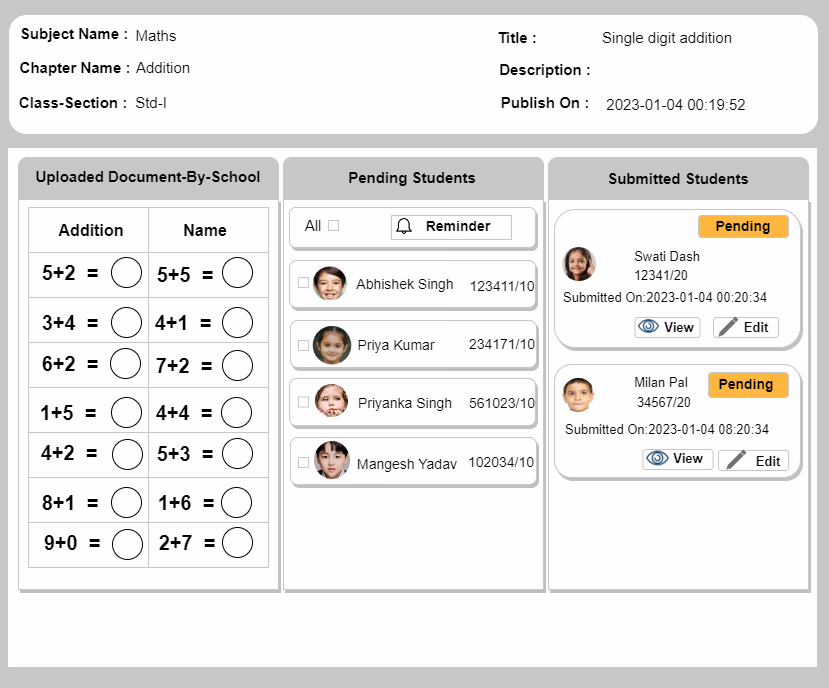Click roll number 102034/10

click(x=501, y=462)
